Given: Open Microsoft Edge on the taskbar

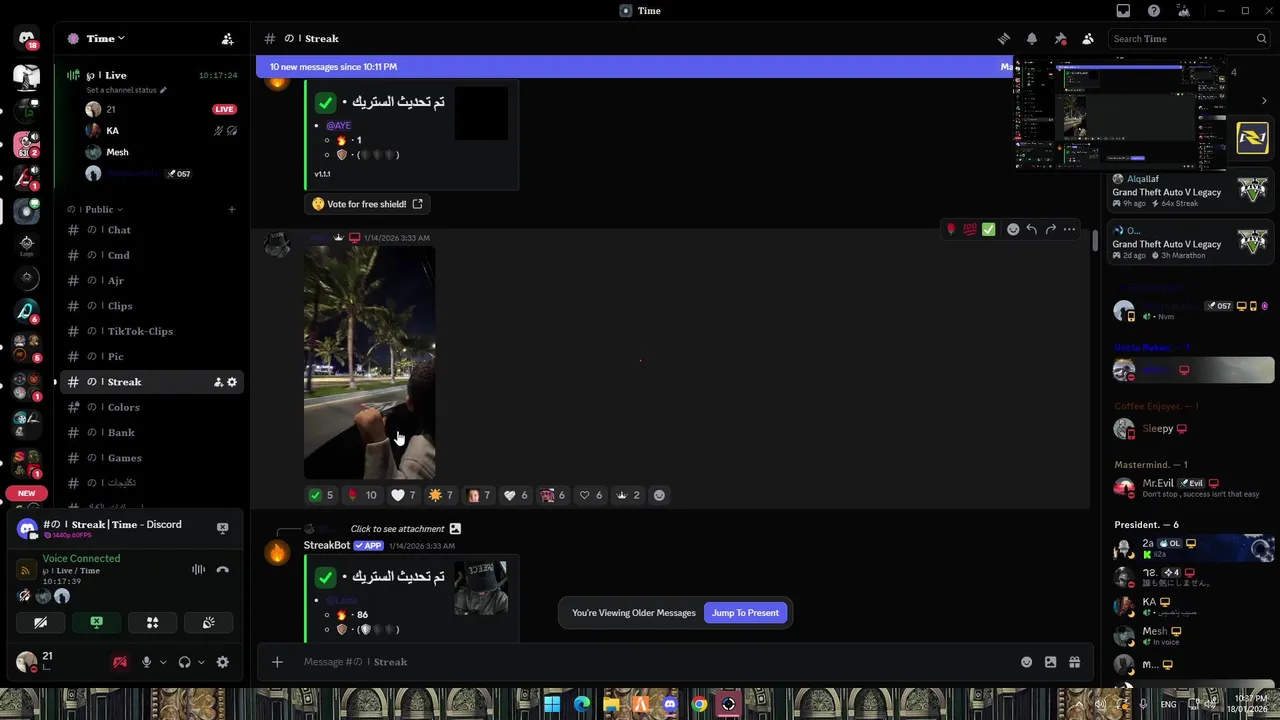Looking at the screenshot, I should pyautogui.click(x=582, y=704).
